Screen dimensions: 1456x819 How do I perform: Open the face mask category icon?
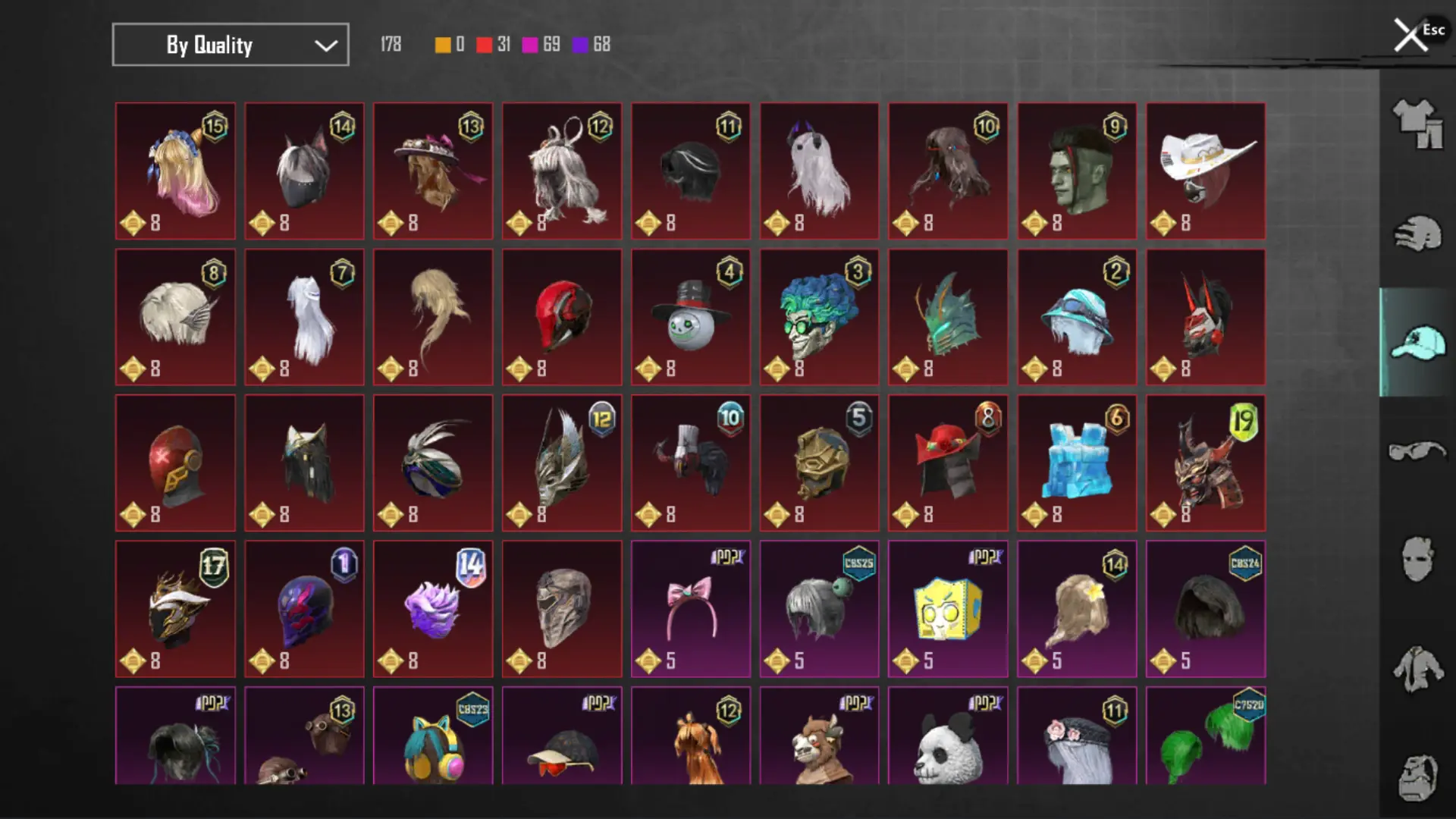[1417, 560]
